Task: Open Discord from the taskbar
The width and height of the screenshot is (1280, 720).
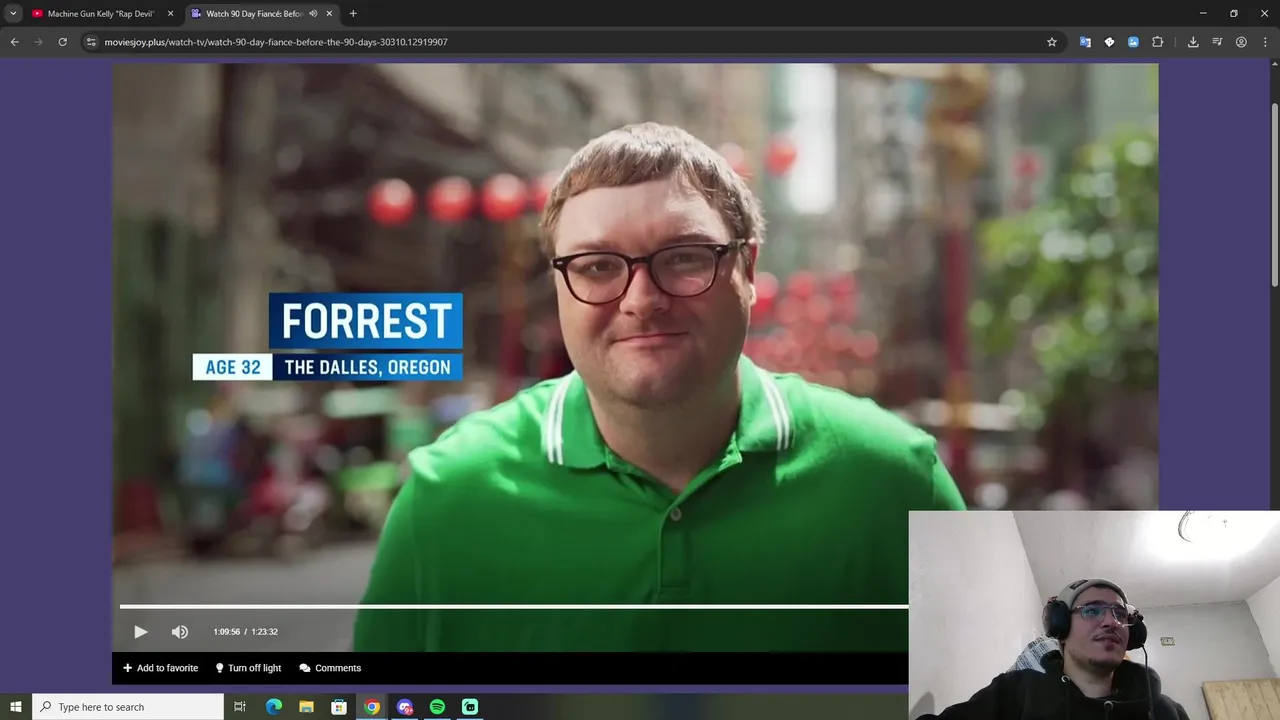Action: (x=405, y=707)
